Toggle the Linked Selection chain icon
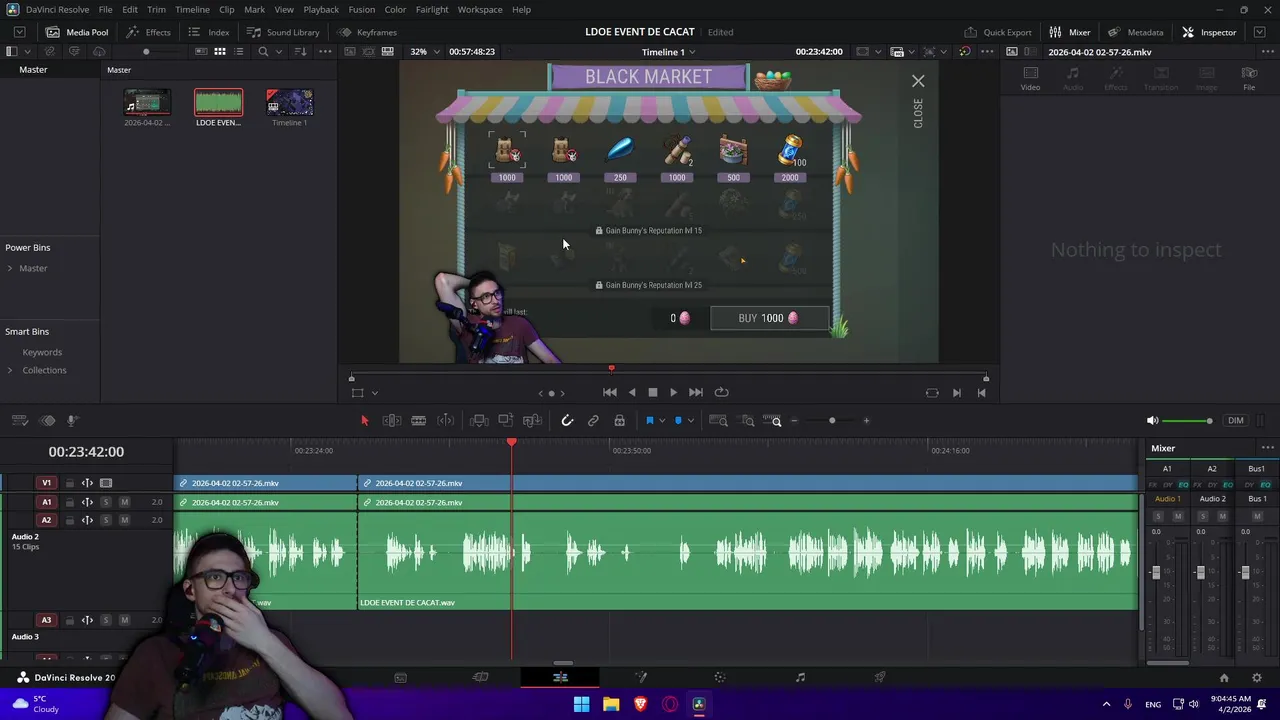Screen dimensions: 1280x720 pos(593,421)
